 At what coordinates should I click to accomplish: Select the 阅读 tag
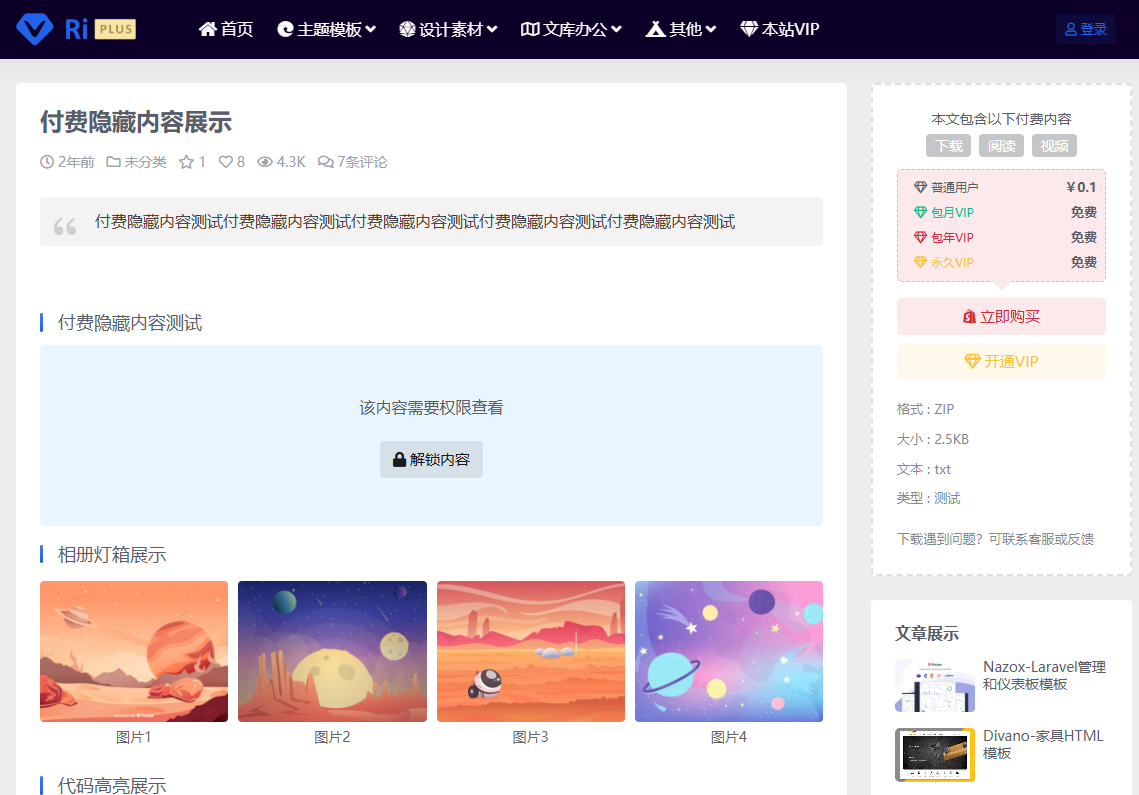tap(1001, 146)
